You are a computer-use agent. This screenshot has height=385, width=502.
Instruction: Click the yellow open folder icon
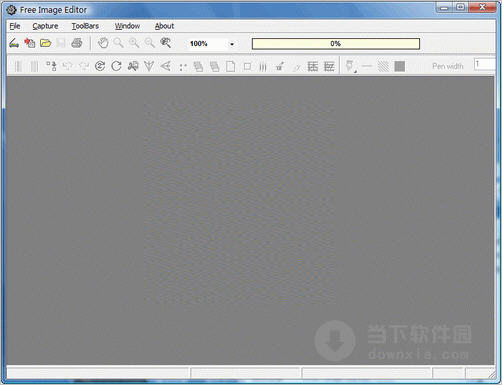pyautogui.click(x=45, y=43)
